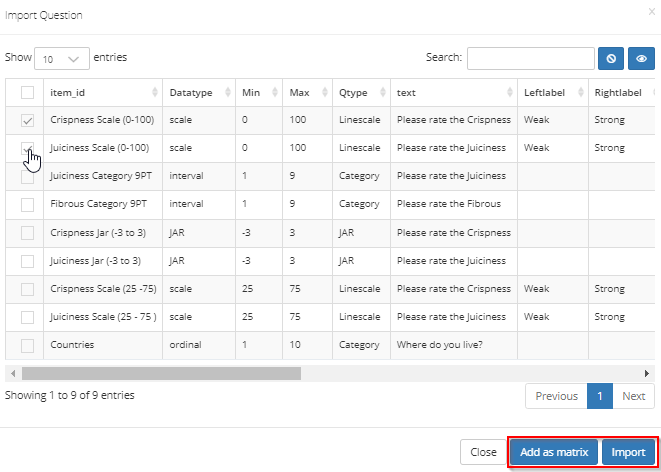The height and width of the screenshot is (472, 661).
Task: Toggle the eye visibility button near search
Action: pos(641,59)
